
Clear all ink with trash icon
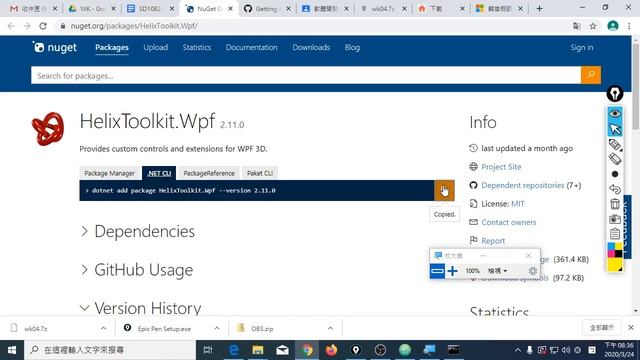coord(615,204)
